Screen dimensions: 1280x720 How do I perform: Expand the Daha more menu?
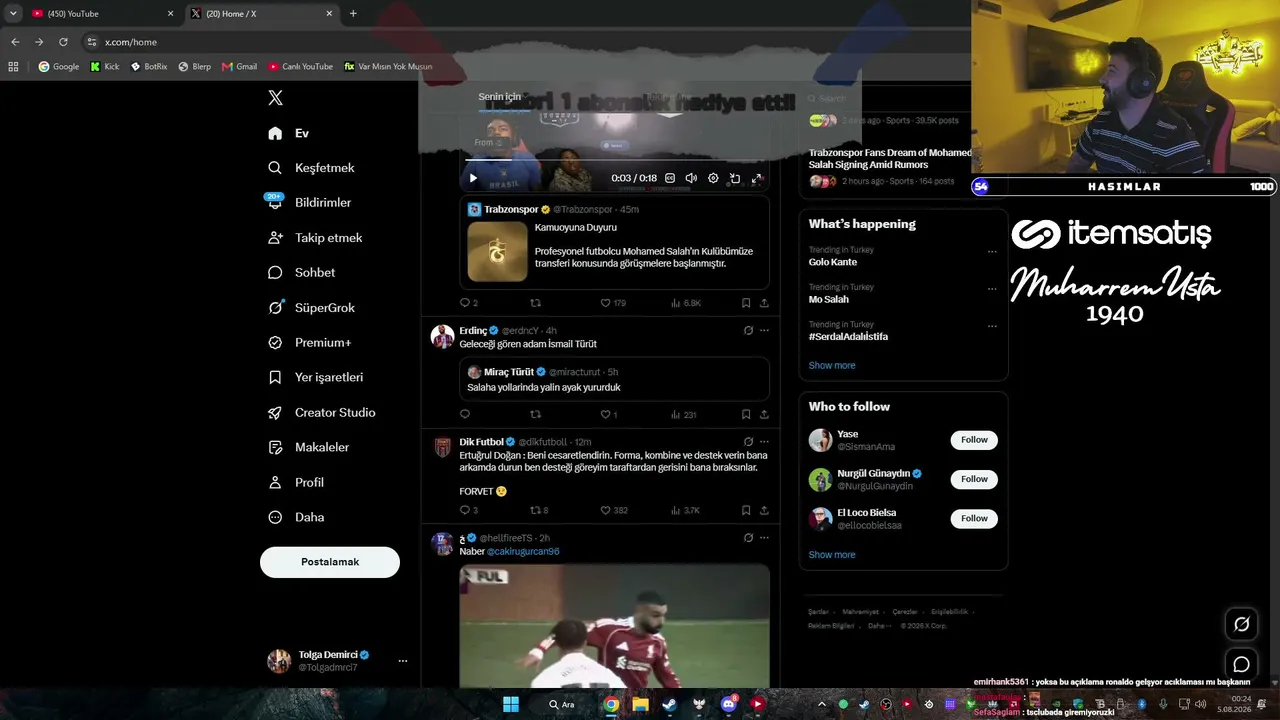pos(296,518)
